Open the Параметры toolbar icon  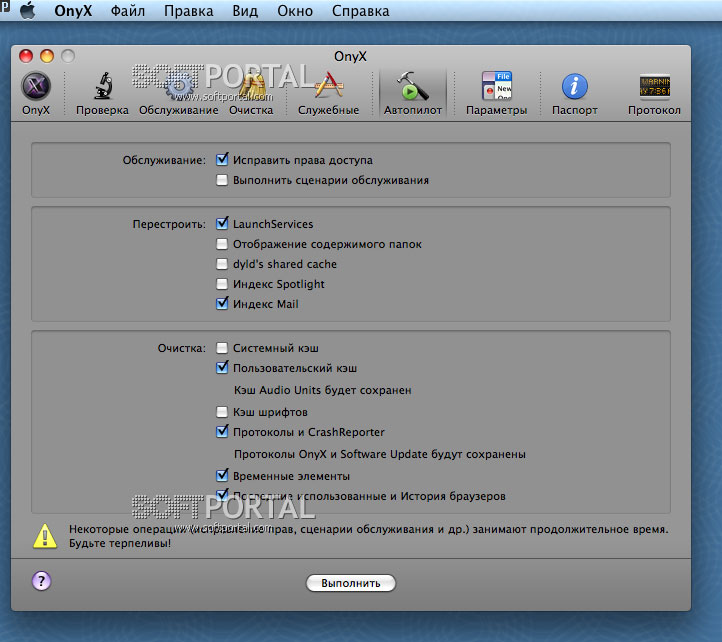pyautogui.click(x=496, y=93)
